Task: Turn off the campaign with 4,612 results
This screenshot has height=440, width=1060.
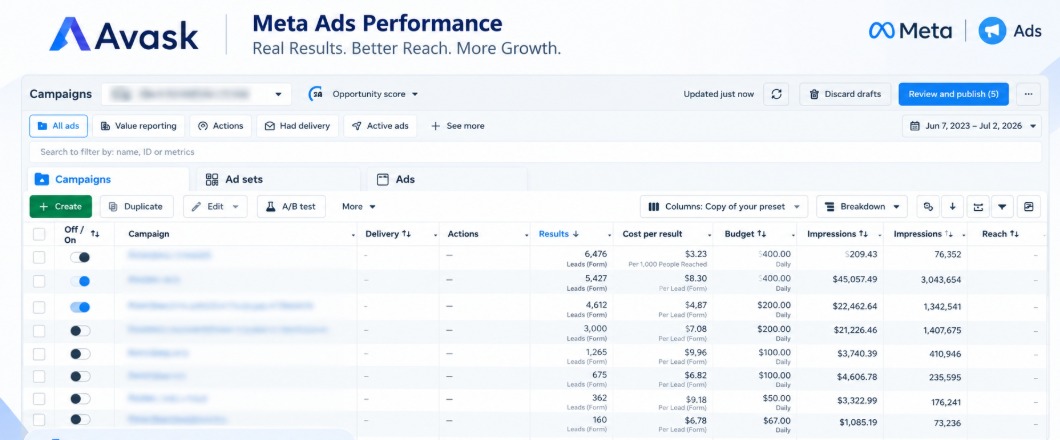Action: [80, 307]
